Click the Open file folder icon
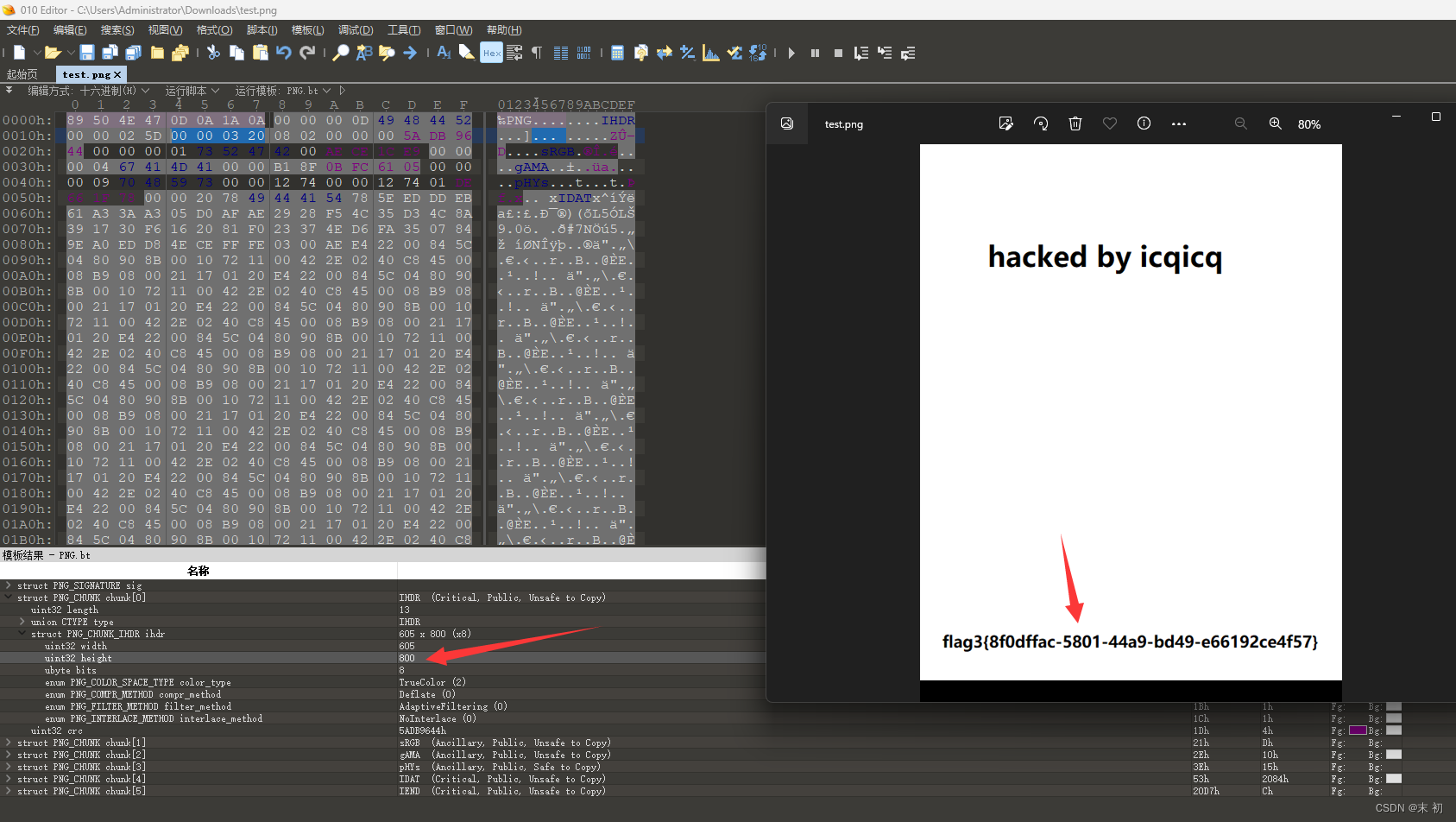Screen dimensions: 1456x822 tap(52, 53)
